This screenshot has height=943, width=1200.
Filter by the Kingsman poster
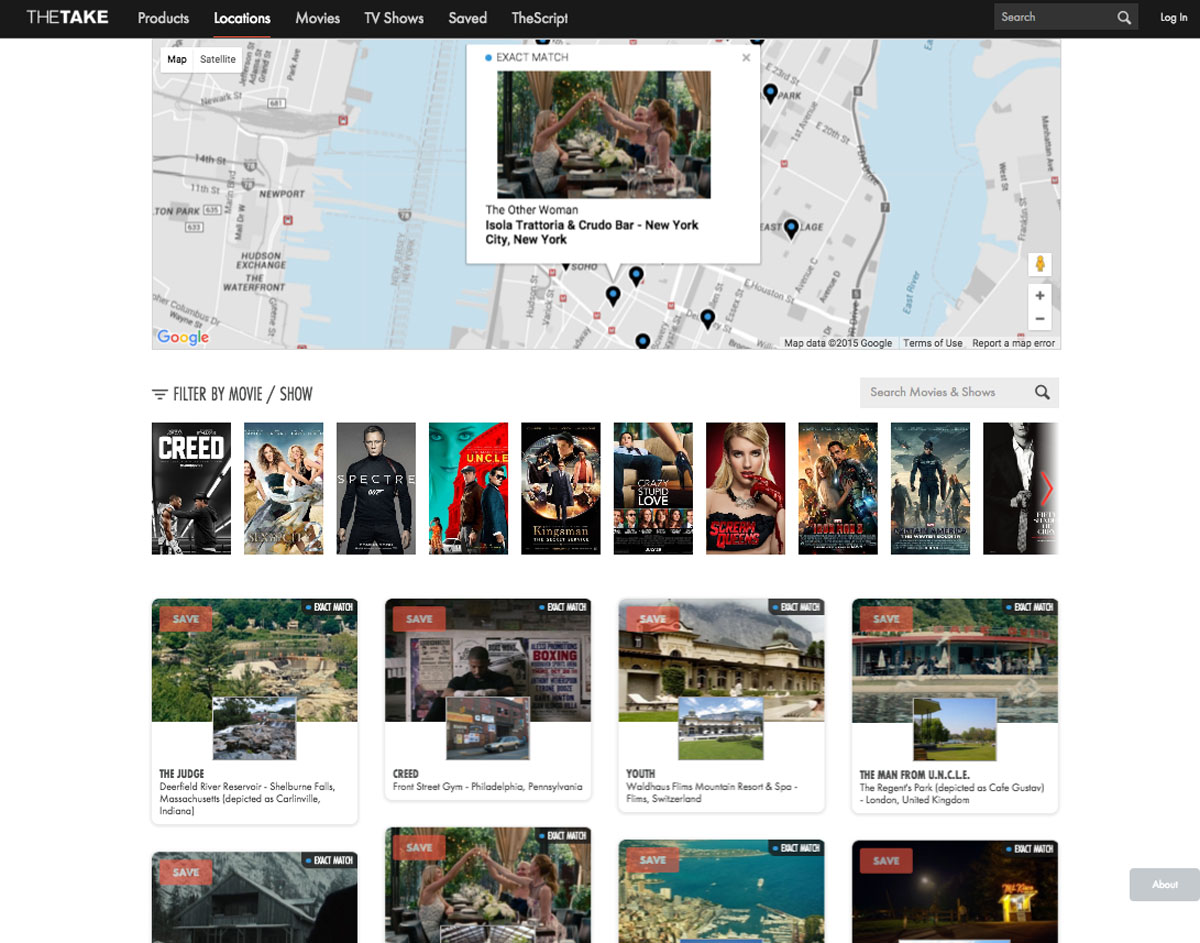coord(561,488)
